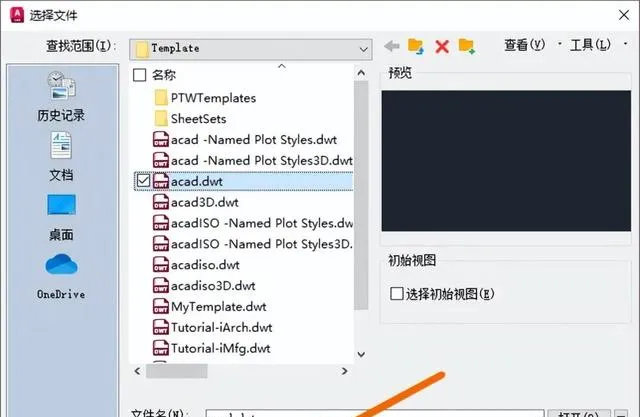Select the acad.dwt file name
This screenshot has width=640, height=417.
click(197, 181)
